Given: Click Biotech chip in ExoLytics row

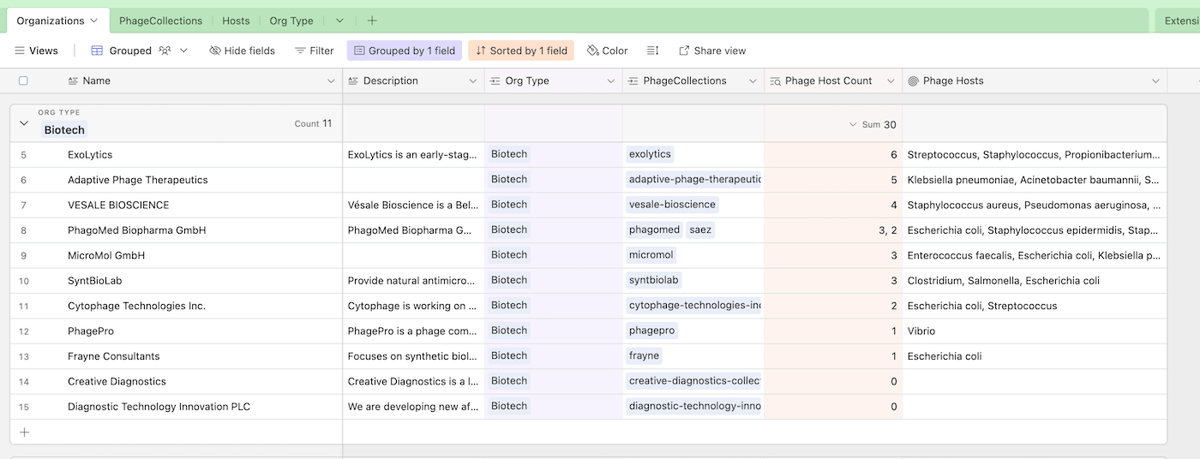Looking at the screenshot, I should pyautogui.click(x=509, y=154).
